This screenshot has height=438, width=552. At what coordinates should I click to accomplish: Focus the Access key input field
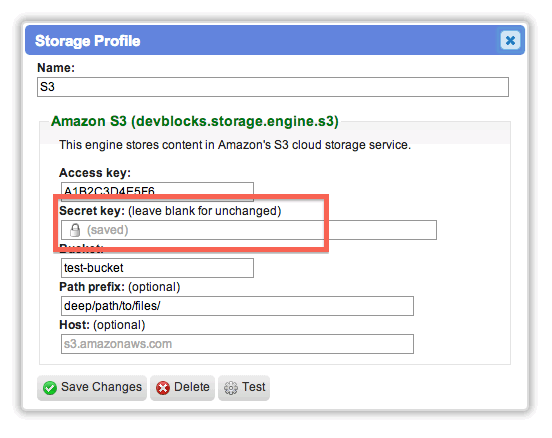[x=157, y=192]
